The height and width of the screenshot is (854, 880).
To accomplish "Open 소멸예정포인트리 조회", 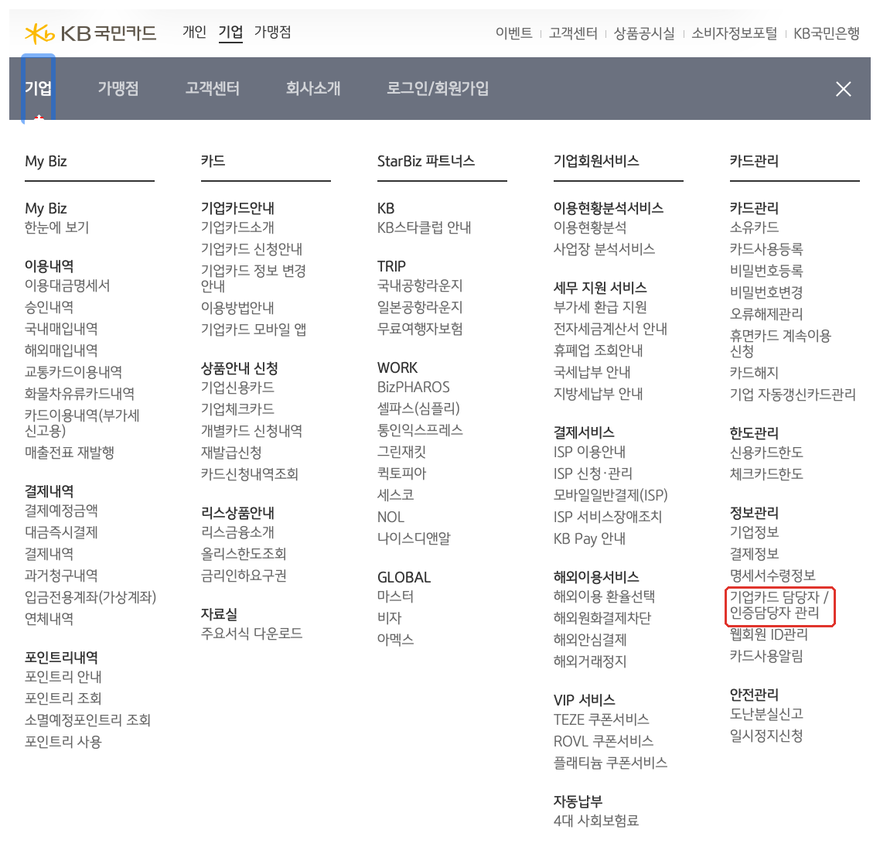I will click(x=88, y=720).
